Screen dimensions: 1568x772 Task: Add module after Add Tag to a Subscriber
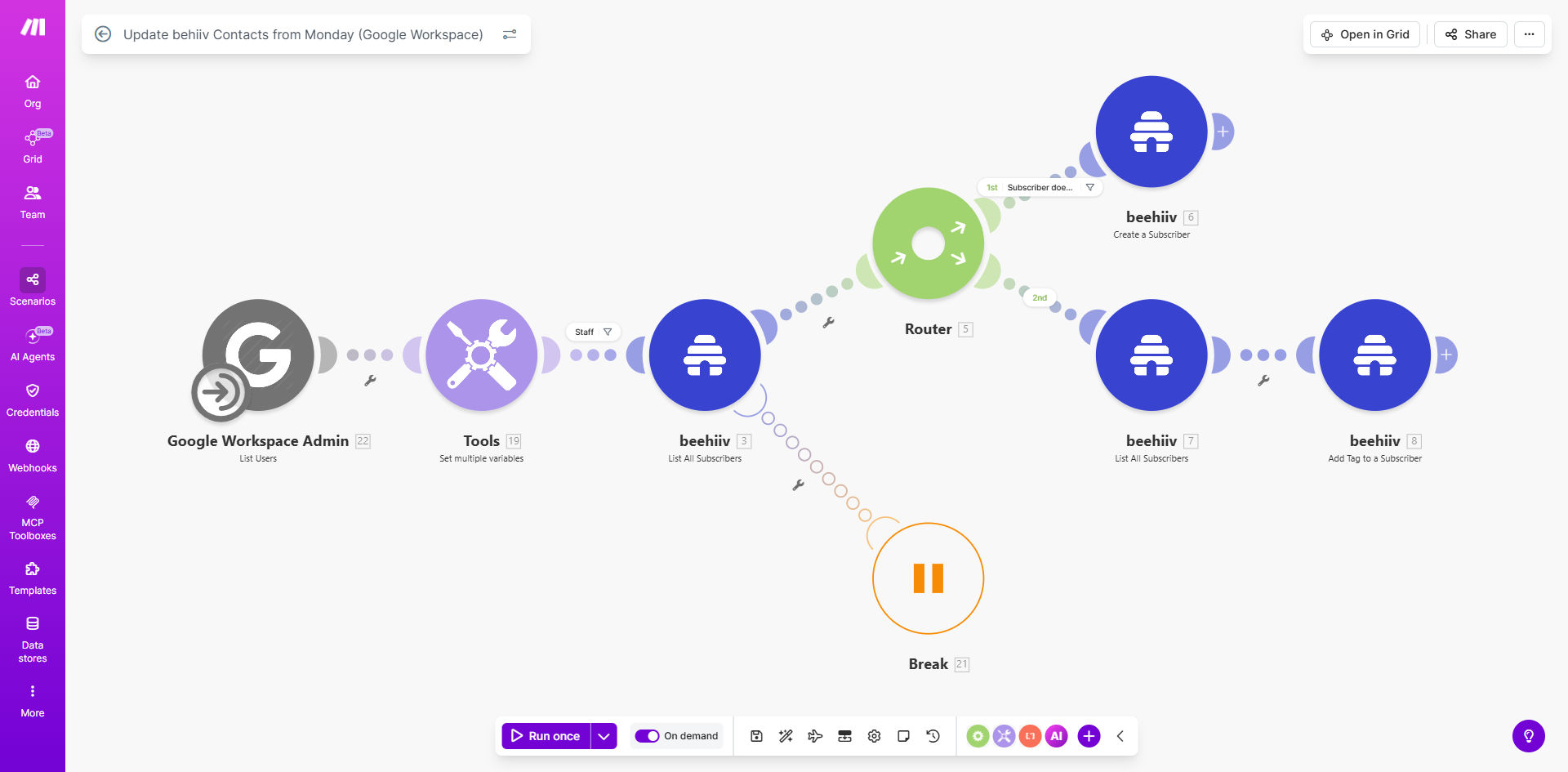(1446, 355)
